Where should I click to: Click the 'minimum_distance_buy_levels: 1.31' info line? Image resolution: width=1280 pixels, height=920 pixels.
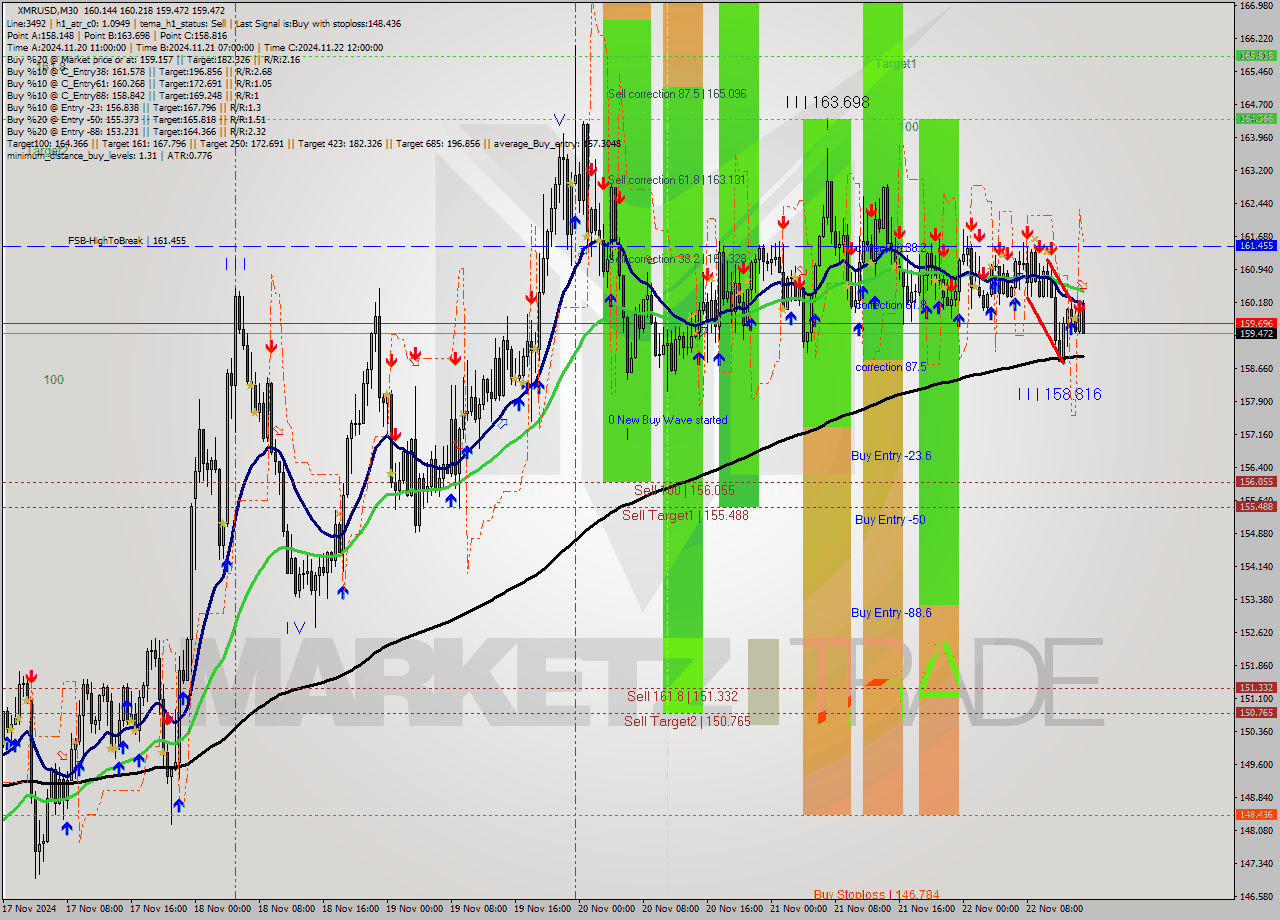(108, 155)
